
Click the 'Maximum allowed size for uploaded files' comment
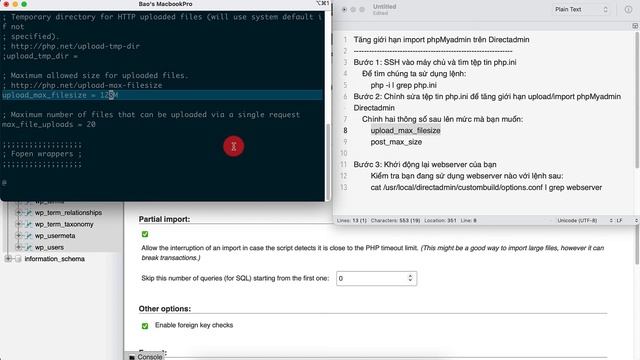(x=96, y=76)
